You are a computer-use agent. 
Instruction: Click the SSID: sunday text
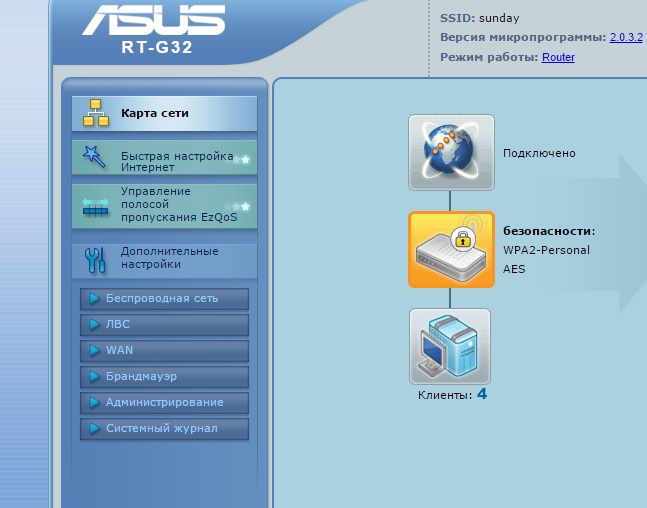point(479,18)
